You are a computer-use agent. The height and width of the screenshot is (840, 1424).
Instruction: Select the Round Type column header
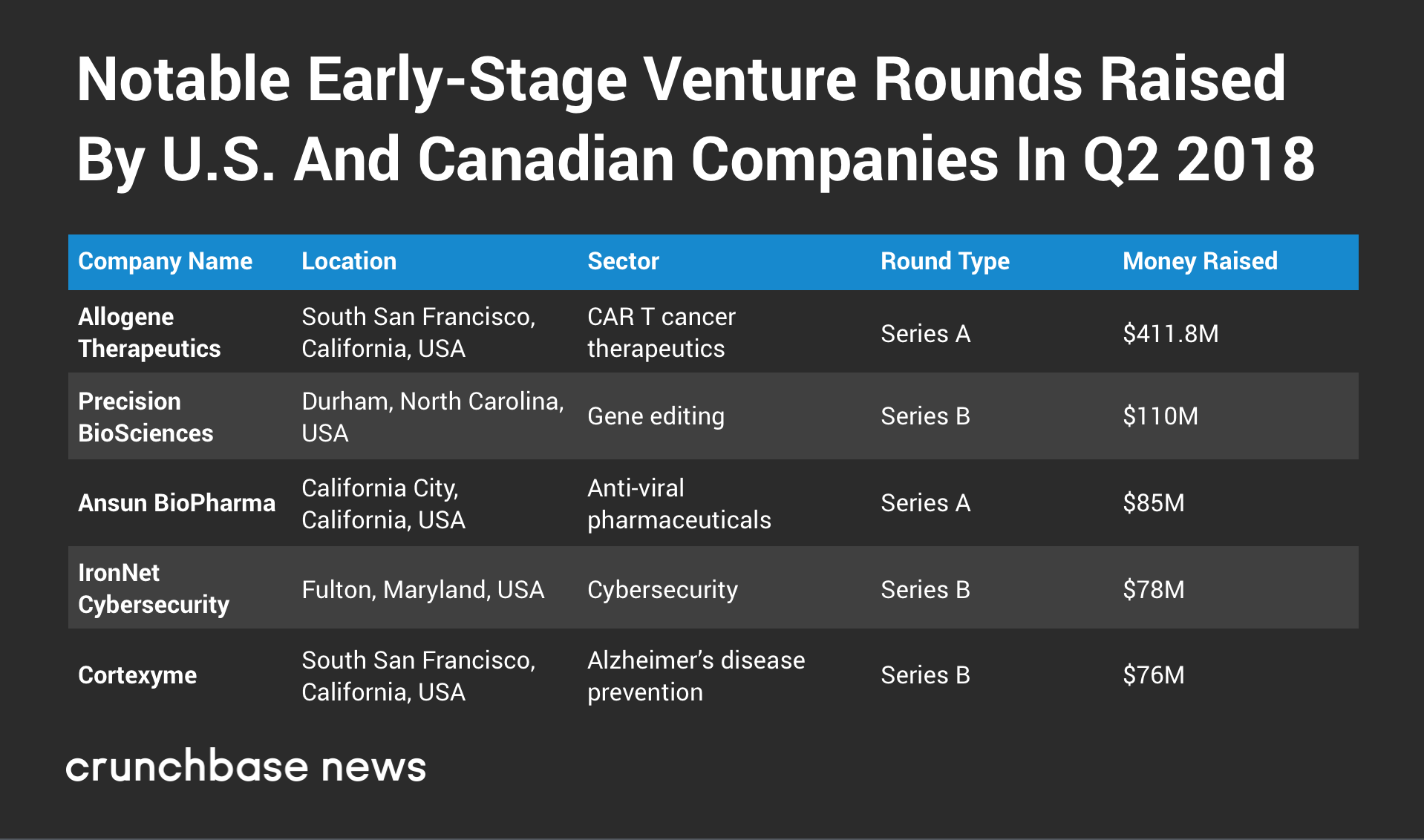point(944,261)
